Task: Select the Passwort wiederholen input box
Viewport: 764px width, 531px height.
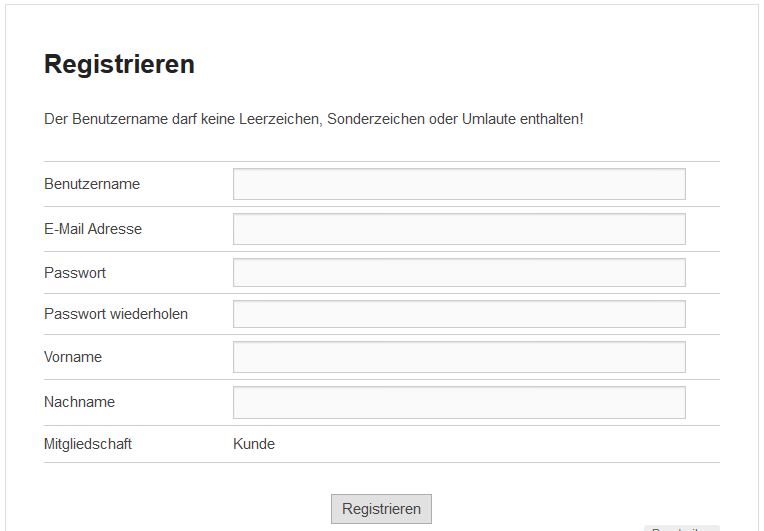Action: click(x=459, y=314)
